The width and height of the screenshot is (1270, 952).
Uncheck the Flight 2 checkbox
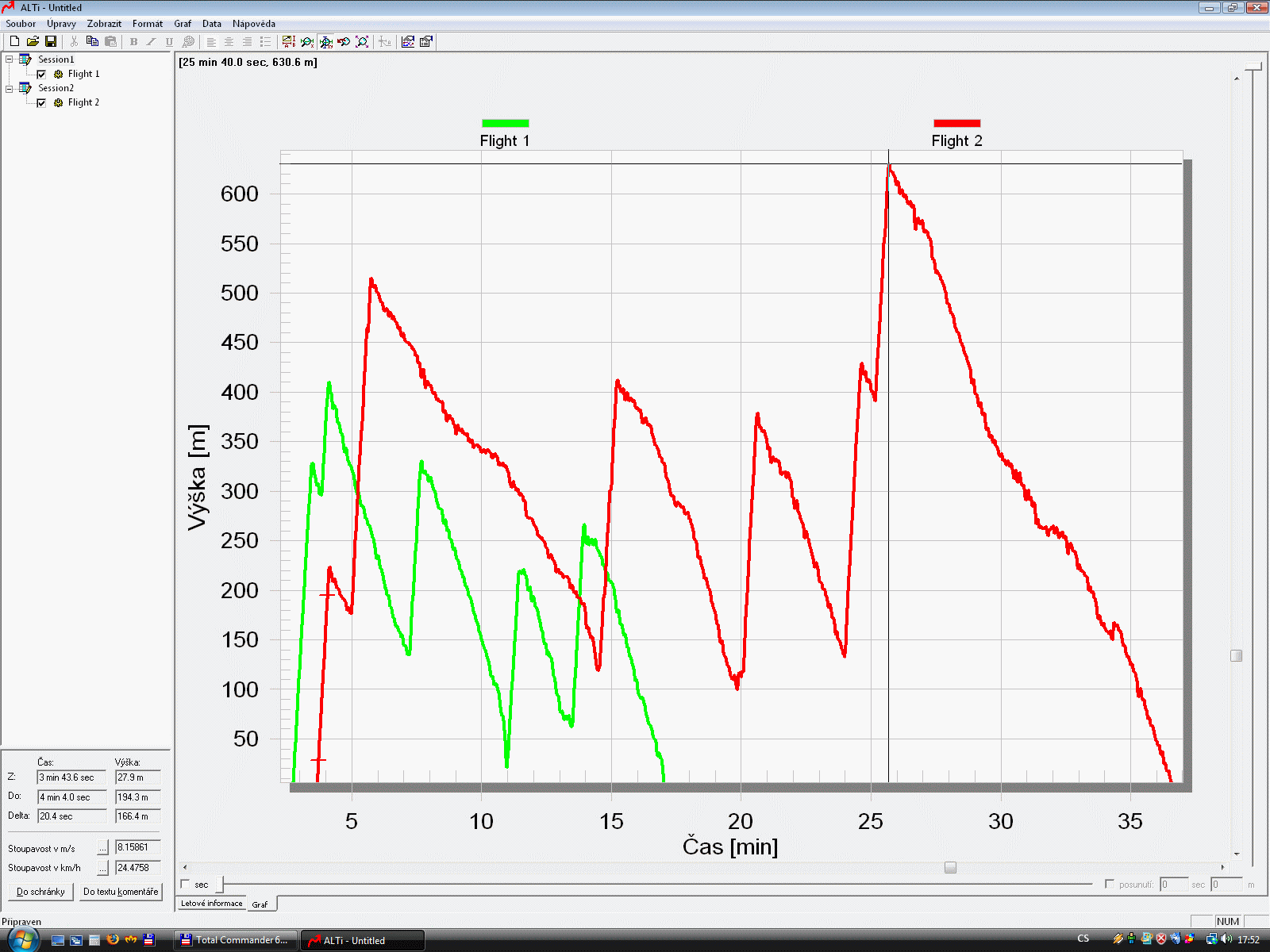(41, 103)
